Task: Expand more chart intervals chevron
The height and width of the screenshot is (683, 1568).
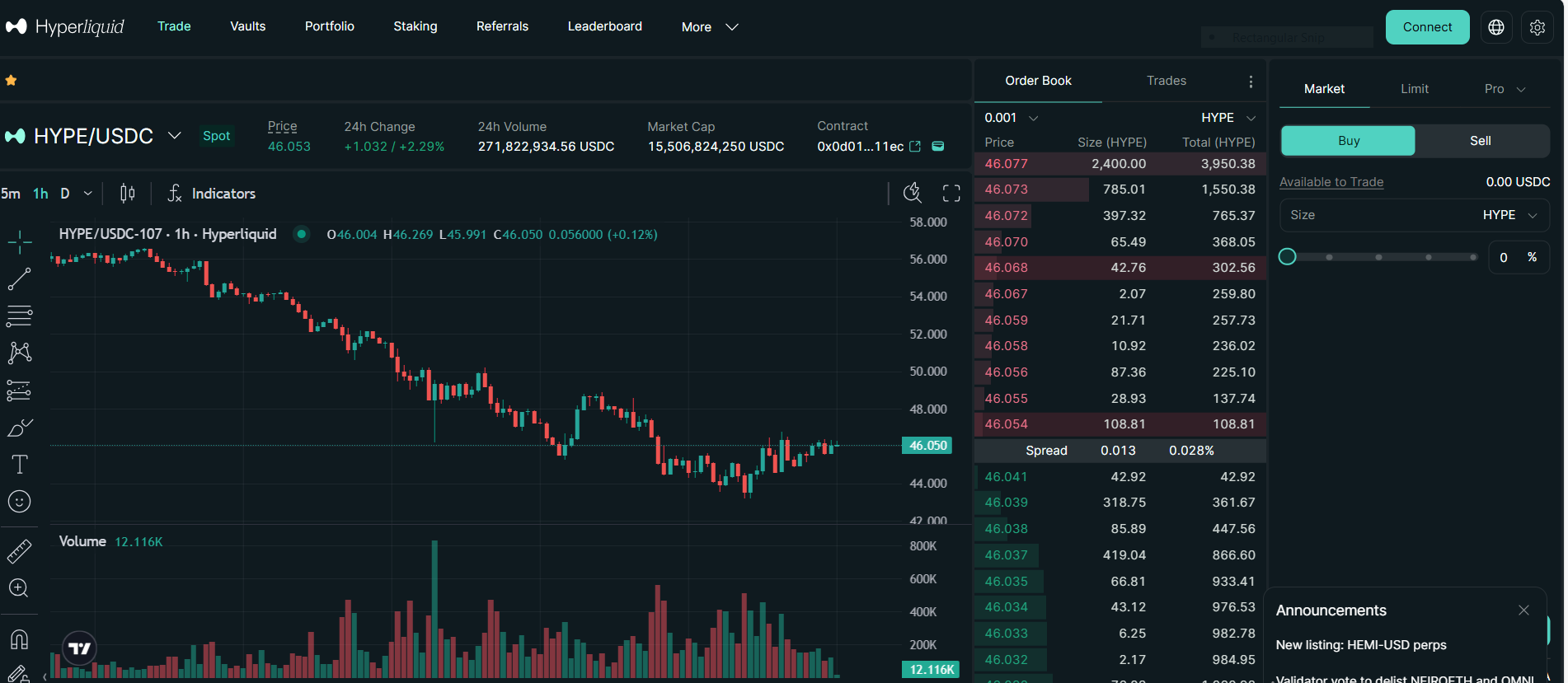Action: pyautogui.click(x=87, y=194)
